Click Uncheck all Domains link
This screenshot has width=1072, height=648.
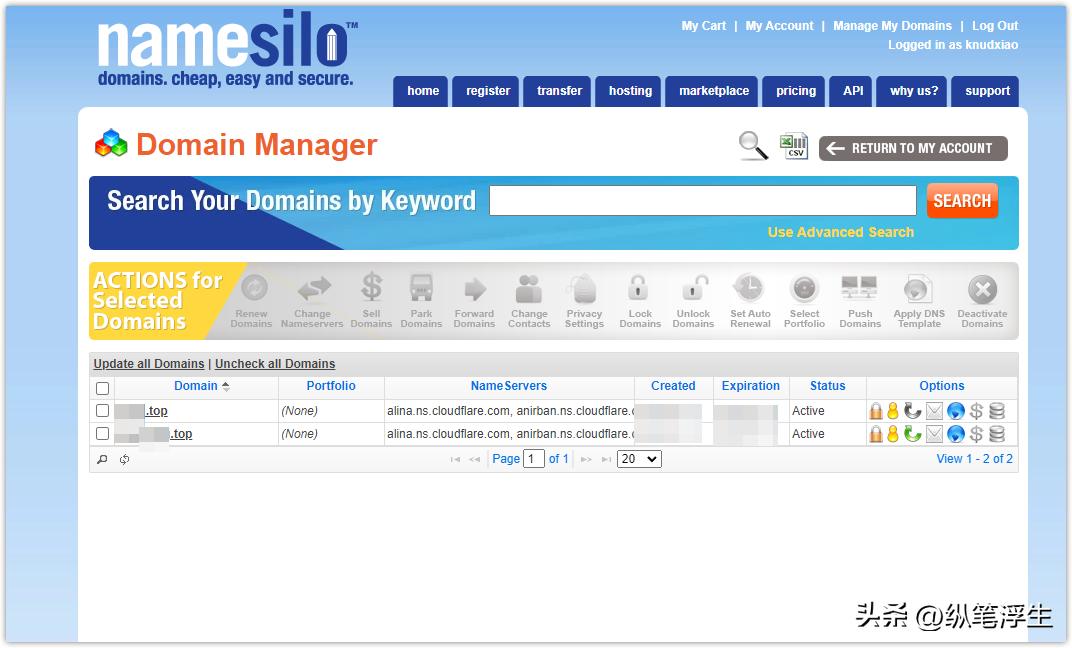click(x=275, y=364)
